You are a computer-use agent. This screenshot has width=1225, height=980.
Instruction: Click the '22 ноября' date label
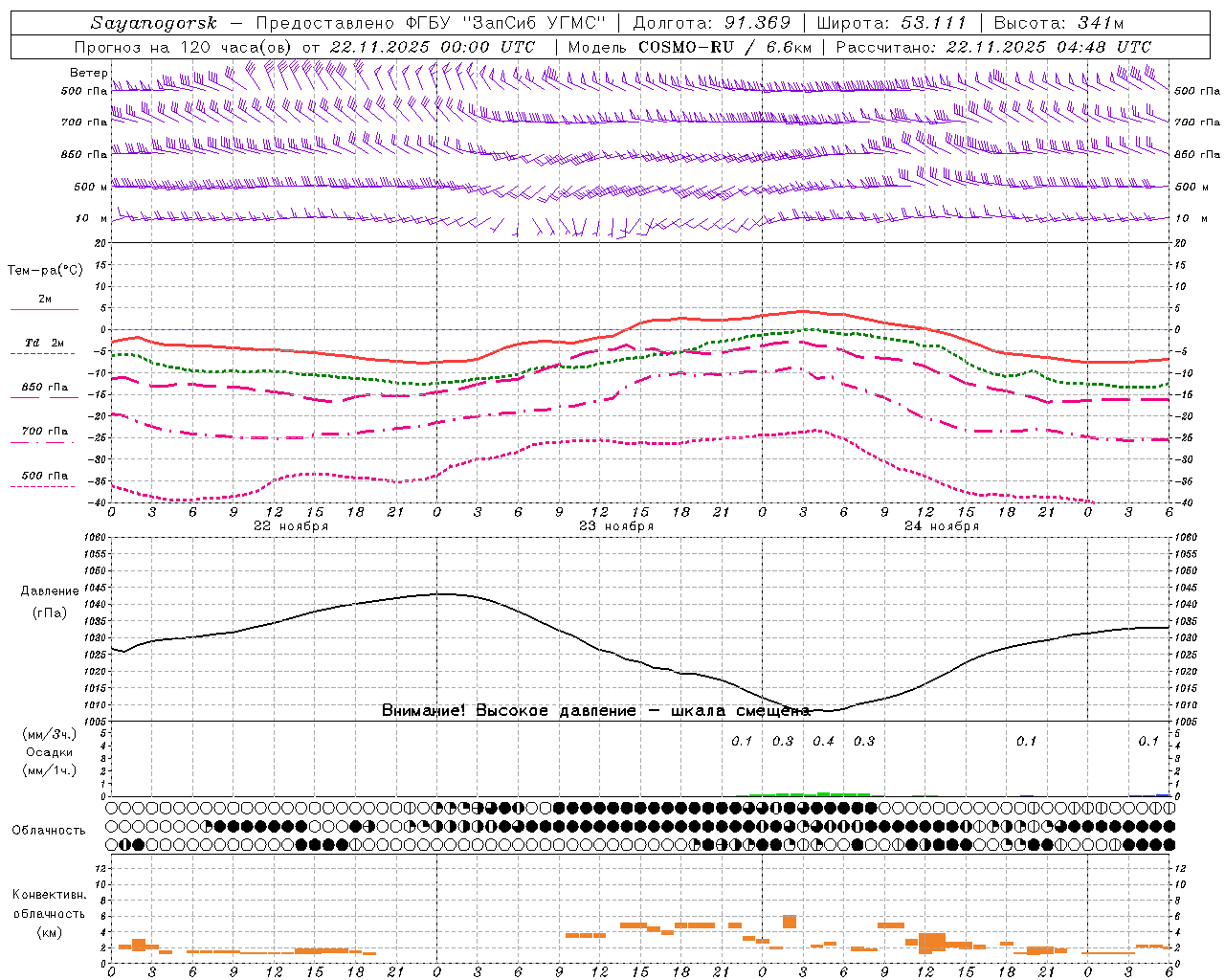(291, 526)
